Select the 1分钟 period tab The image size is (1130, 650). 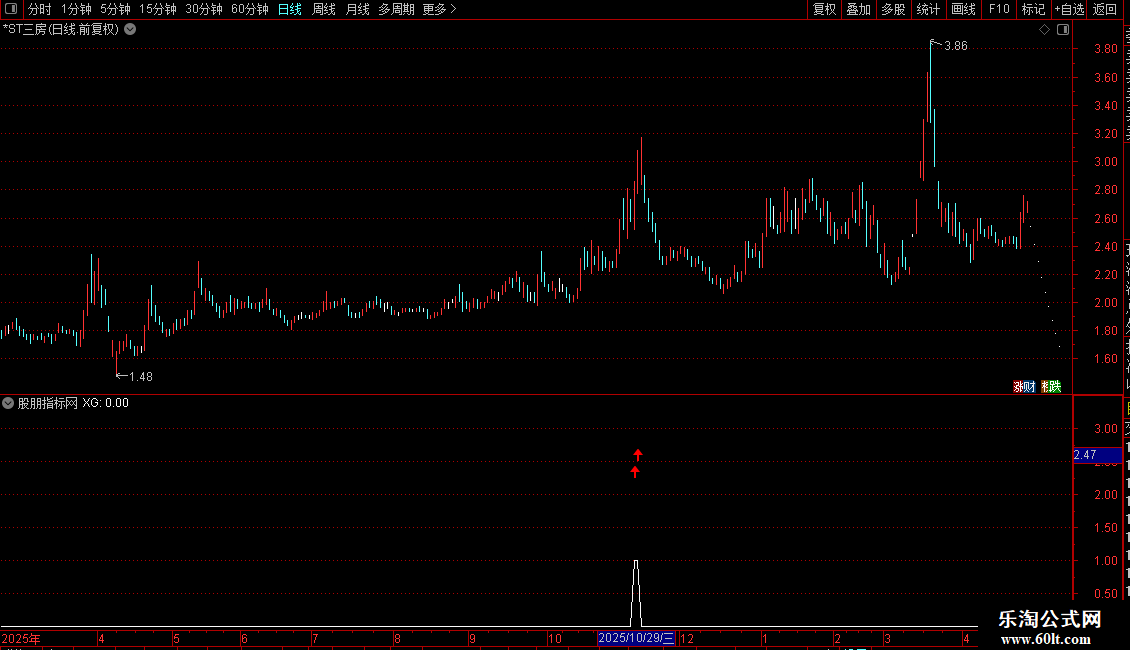point(76,9)
